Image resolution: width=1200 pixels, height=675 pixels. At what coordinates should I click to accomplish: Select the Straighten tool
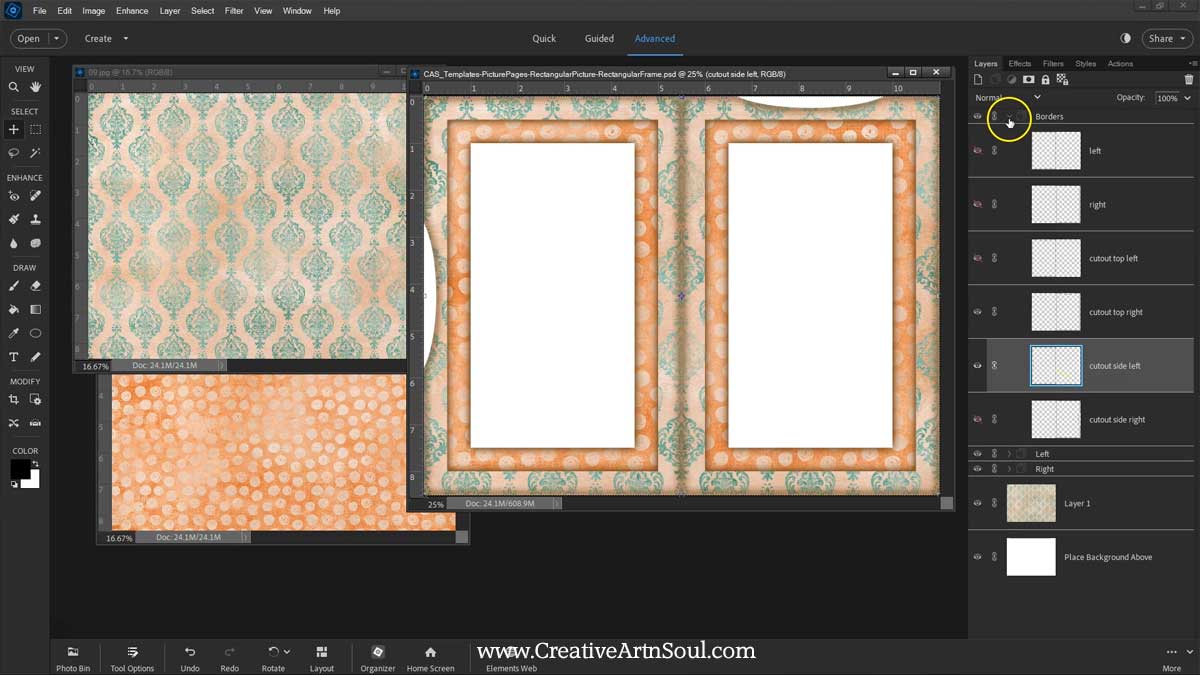36,423
